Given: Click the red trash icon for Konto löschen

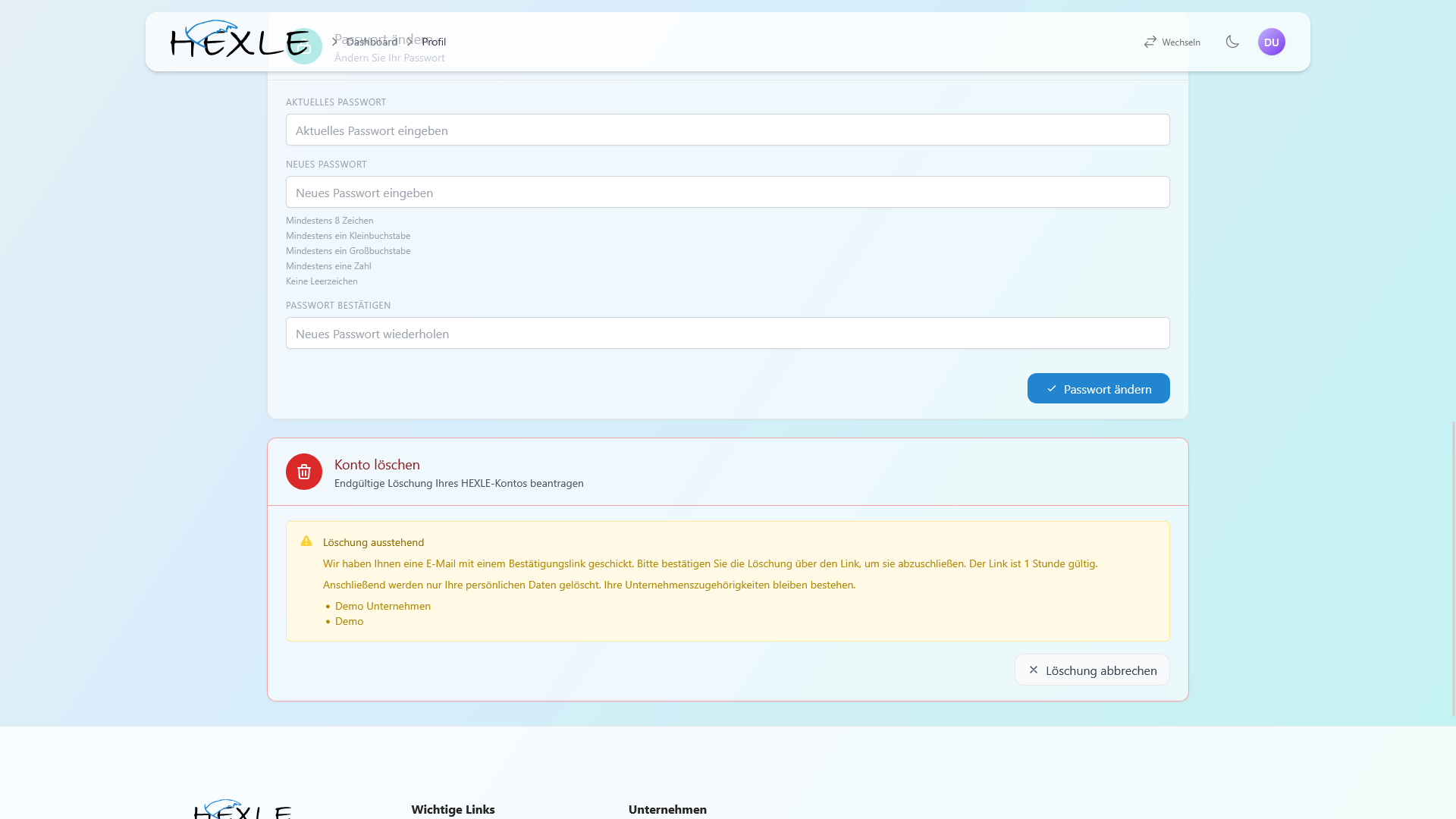Looking at the screenshot, I should point(304,472).
